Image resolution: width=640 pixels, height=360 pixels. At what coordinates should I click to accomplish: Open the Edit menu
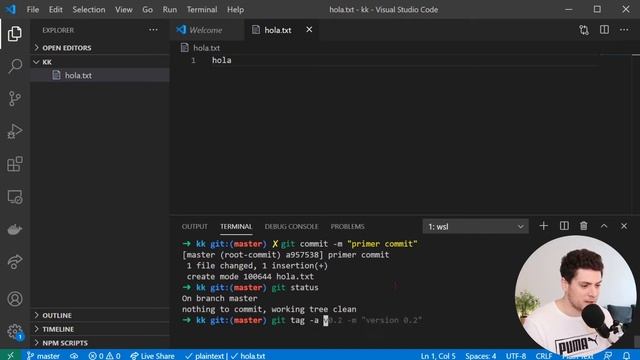(x=56, y=9)
